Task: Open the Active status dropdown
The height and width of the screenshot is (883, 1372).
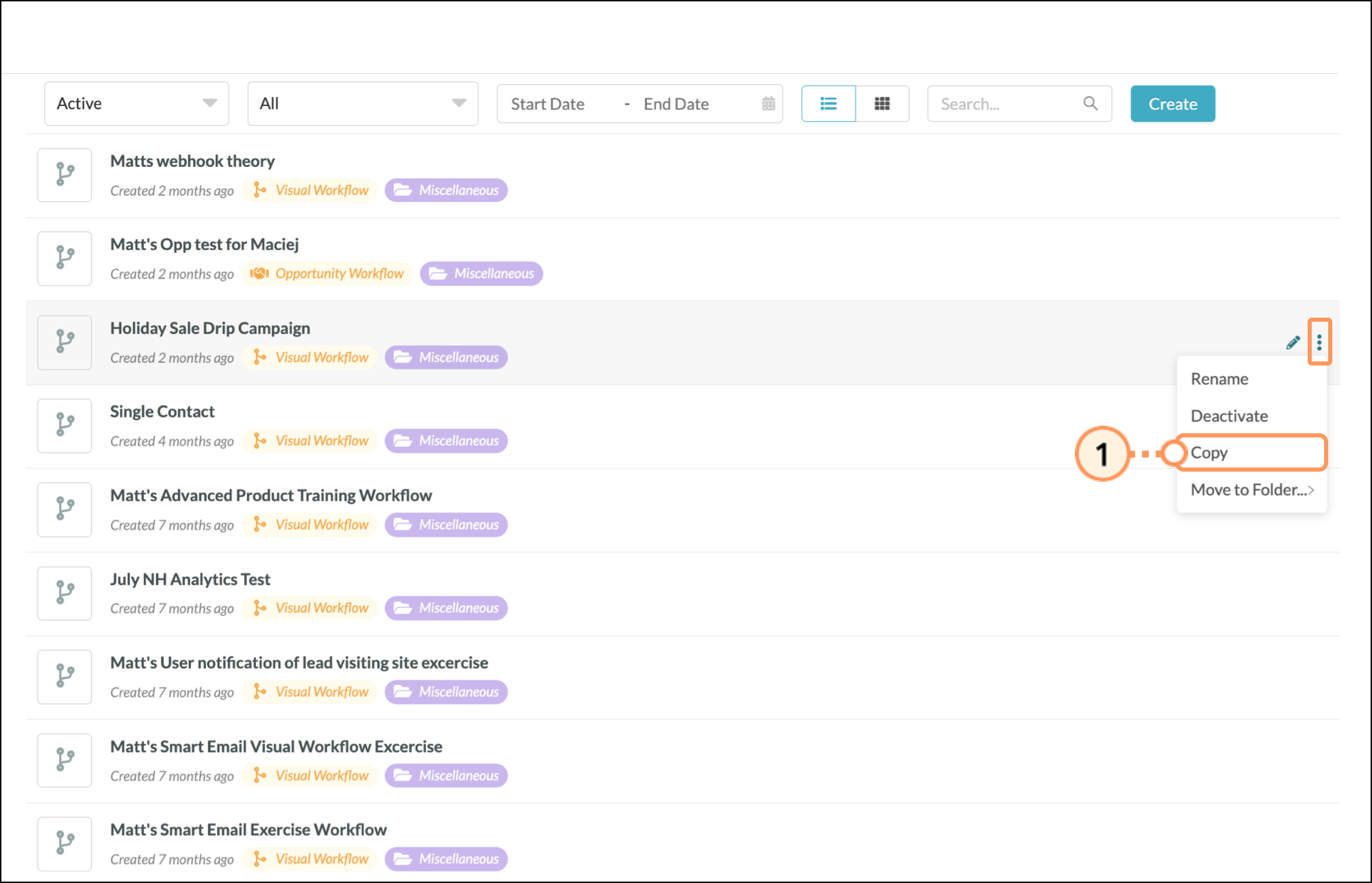Action: (136, 104)
